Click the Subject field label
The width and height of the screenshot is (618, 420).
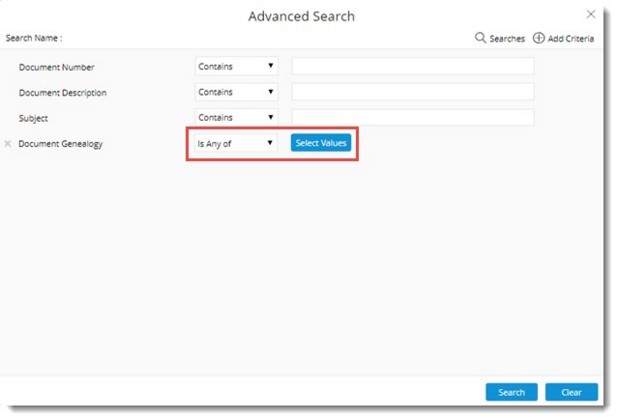pos(35,118)
